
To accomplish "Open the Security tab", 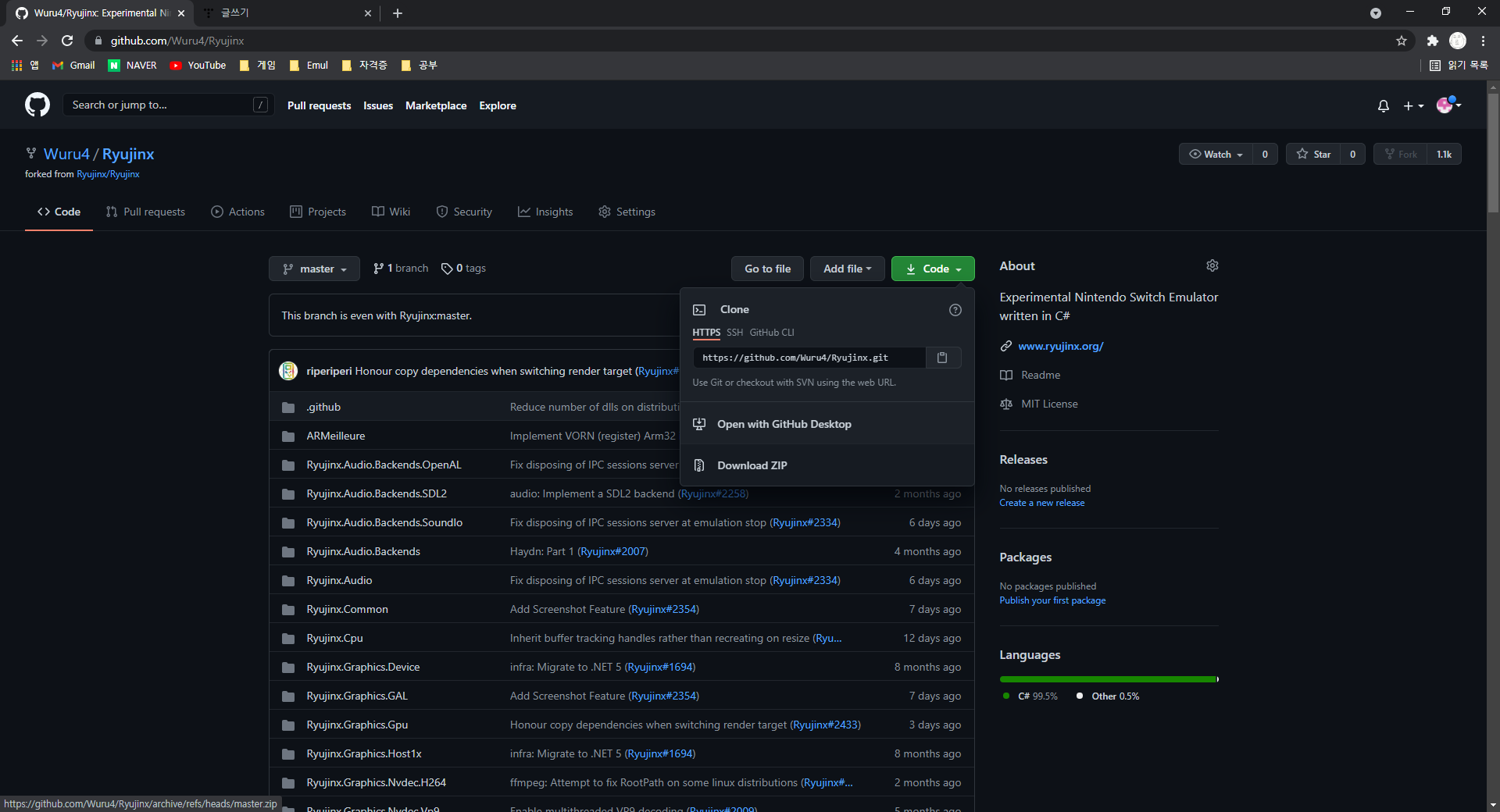I will coord(464,212).
